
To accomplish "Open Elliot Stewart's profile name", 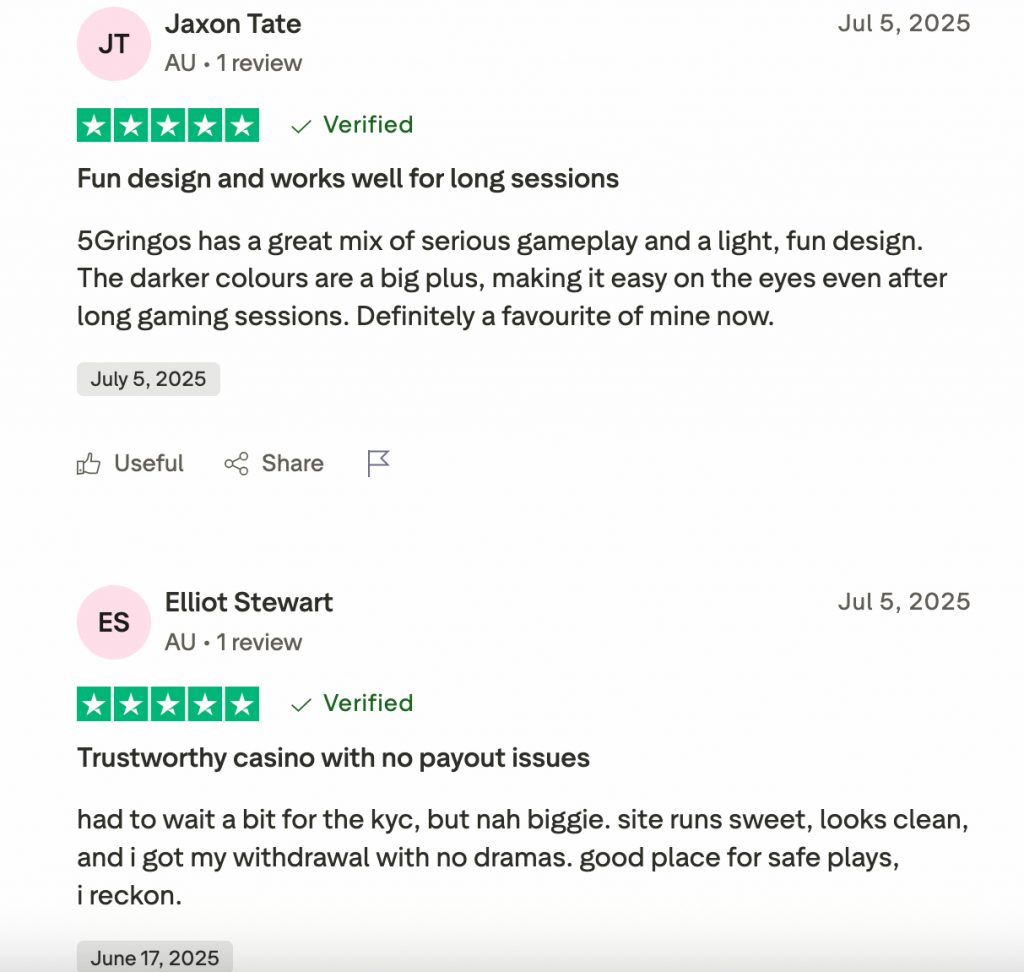I will click(249, 602).
